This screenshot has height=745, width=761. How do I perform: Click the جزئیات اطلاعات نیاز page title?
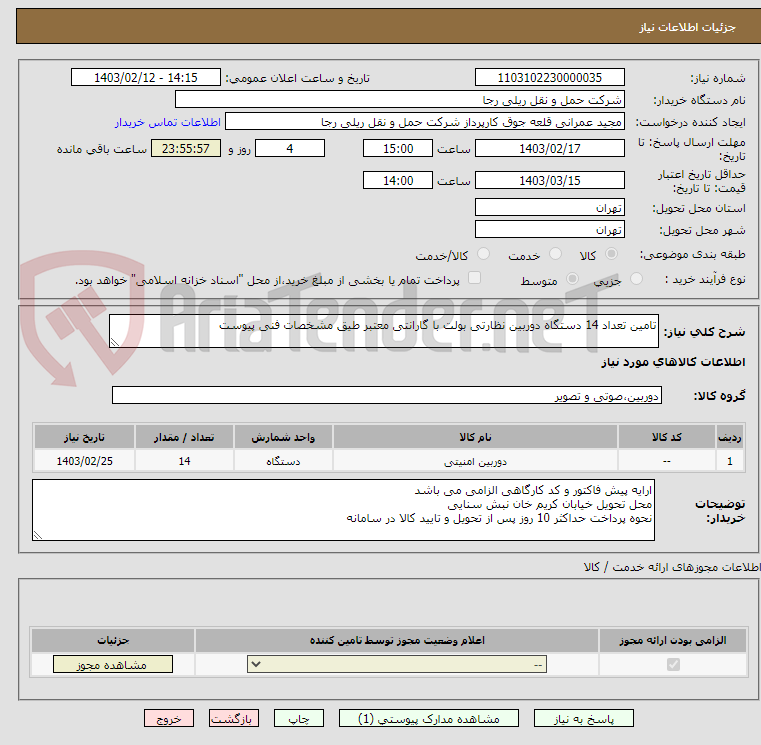coord(687,27)
